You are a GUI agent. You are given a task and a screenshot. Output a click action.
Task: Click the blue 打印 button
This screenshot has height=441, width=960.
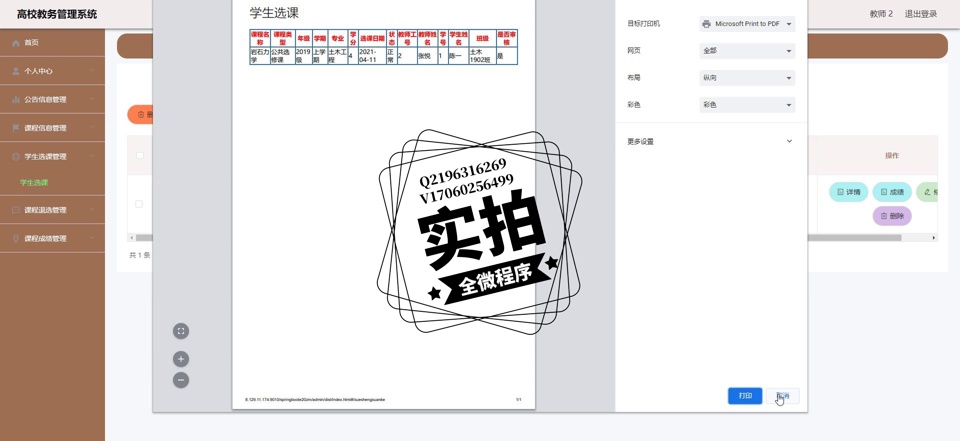pos(745,396)
